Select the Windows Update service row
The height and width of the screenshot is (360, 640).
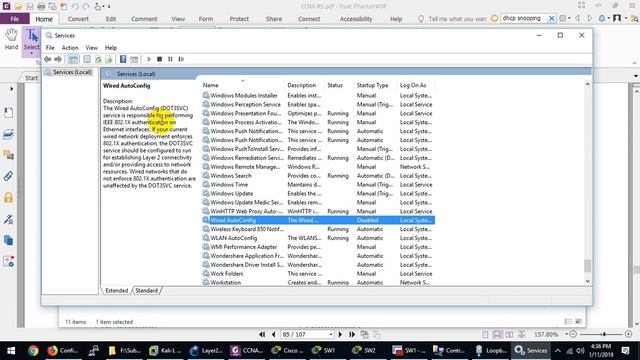click(x=318, y=193)
